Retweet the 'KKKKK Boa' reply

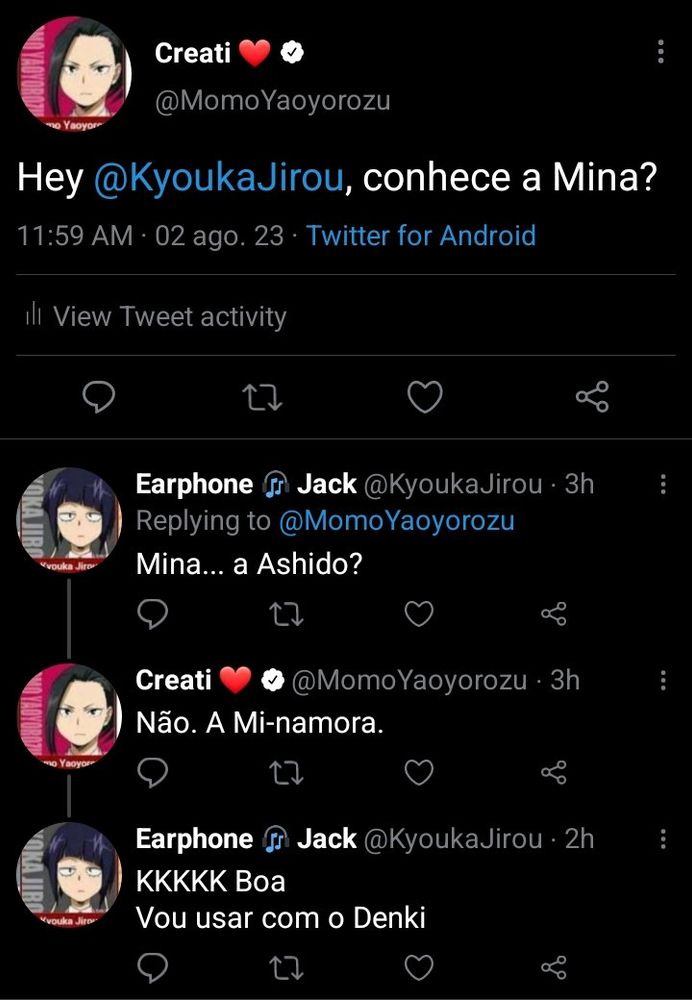287,967
